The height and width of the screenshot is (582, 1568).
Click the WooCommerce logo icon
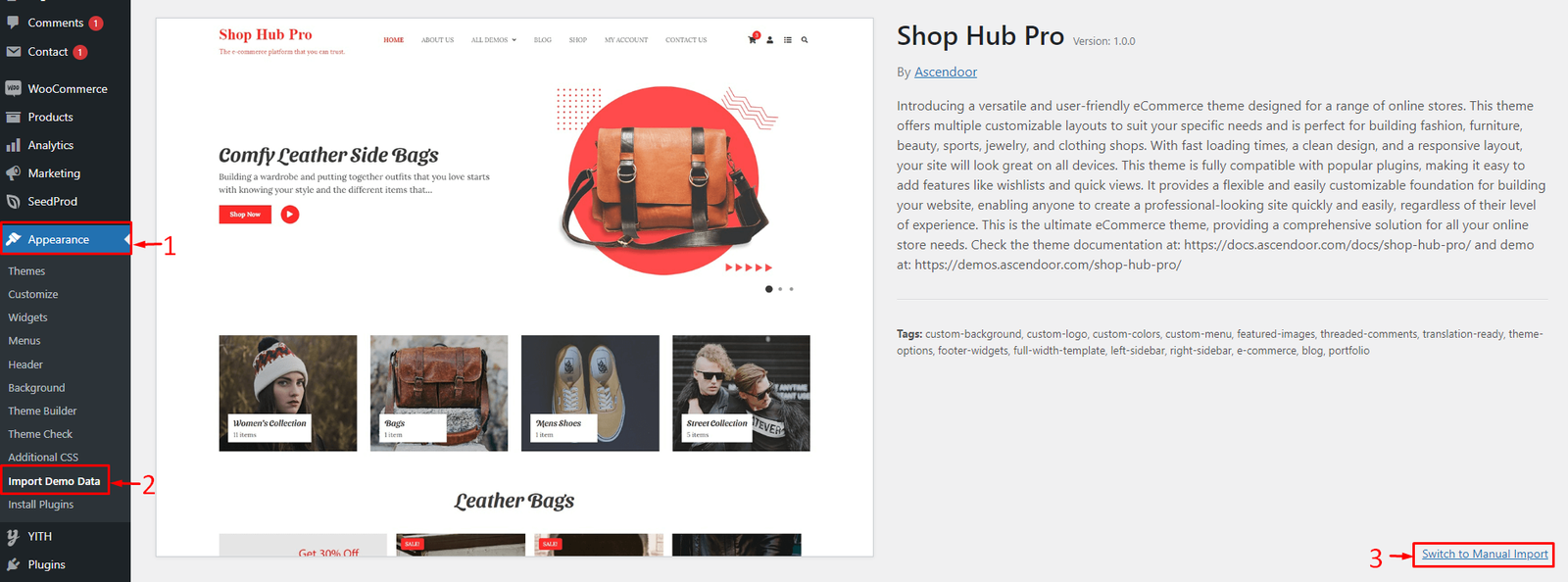[x=13, y=88]
